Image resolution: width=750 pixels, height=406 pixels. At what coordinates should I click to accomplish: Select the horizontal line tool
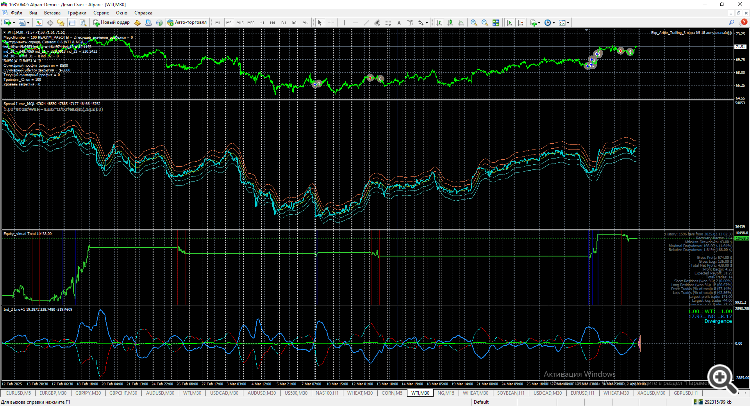tap(355, 22)
